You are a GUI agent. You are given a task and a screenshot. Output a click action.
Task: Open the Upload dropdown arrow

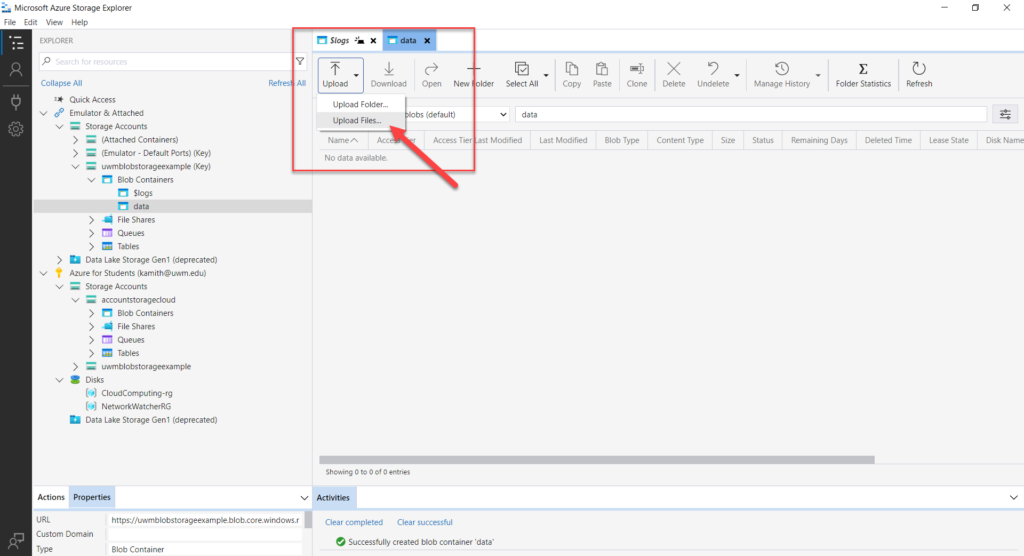pos(357,75)
